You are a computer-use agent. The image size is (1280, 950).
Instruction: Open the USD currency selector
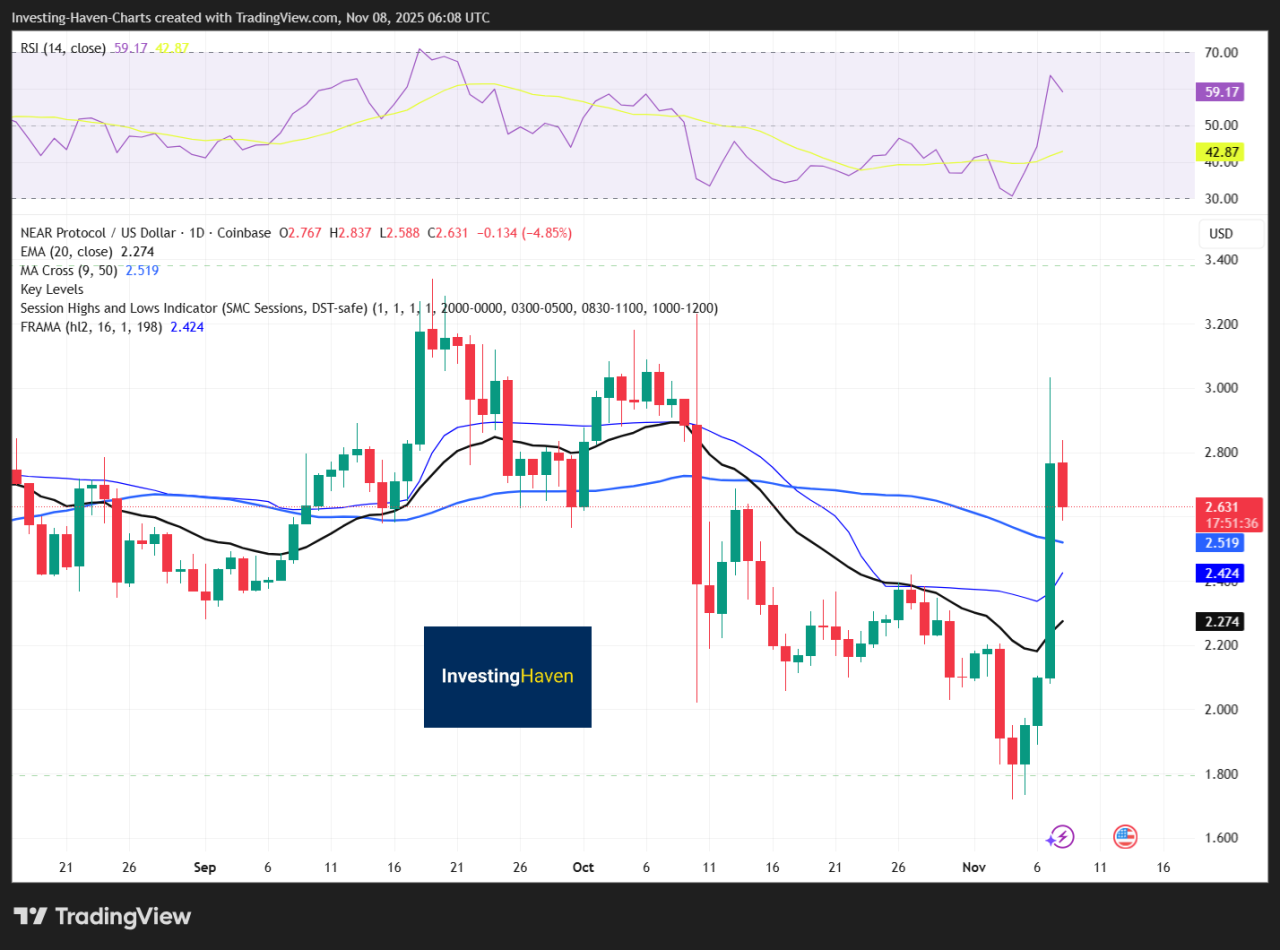click(1221, 234)
